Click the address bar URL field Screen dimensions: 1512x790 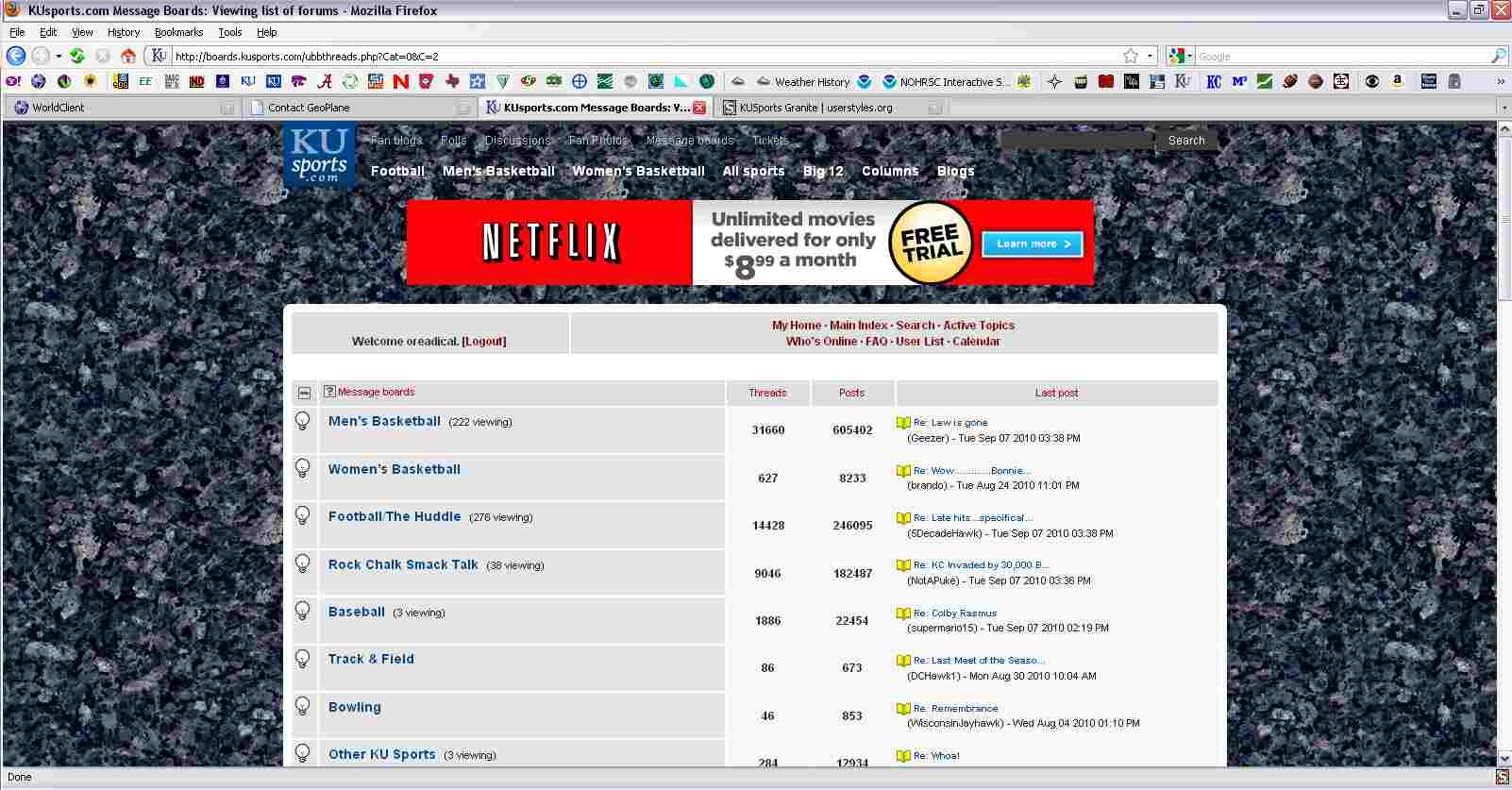645,56
